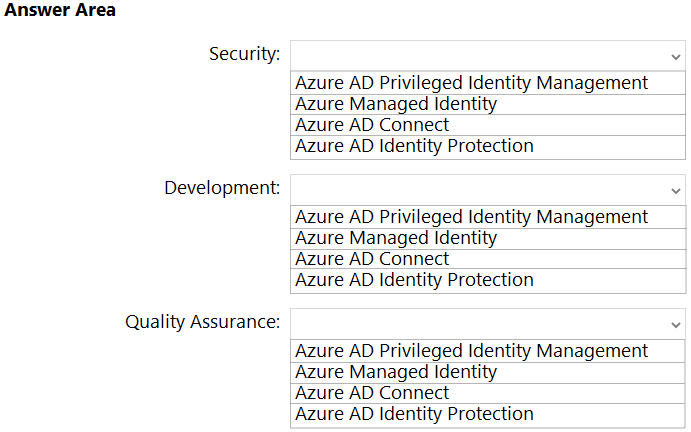Pick Azure AD Connect under Security

tap(372, 125)
